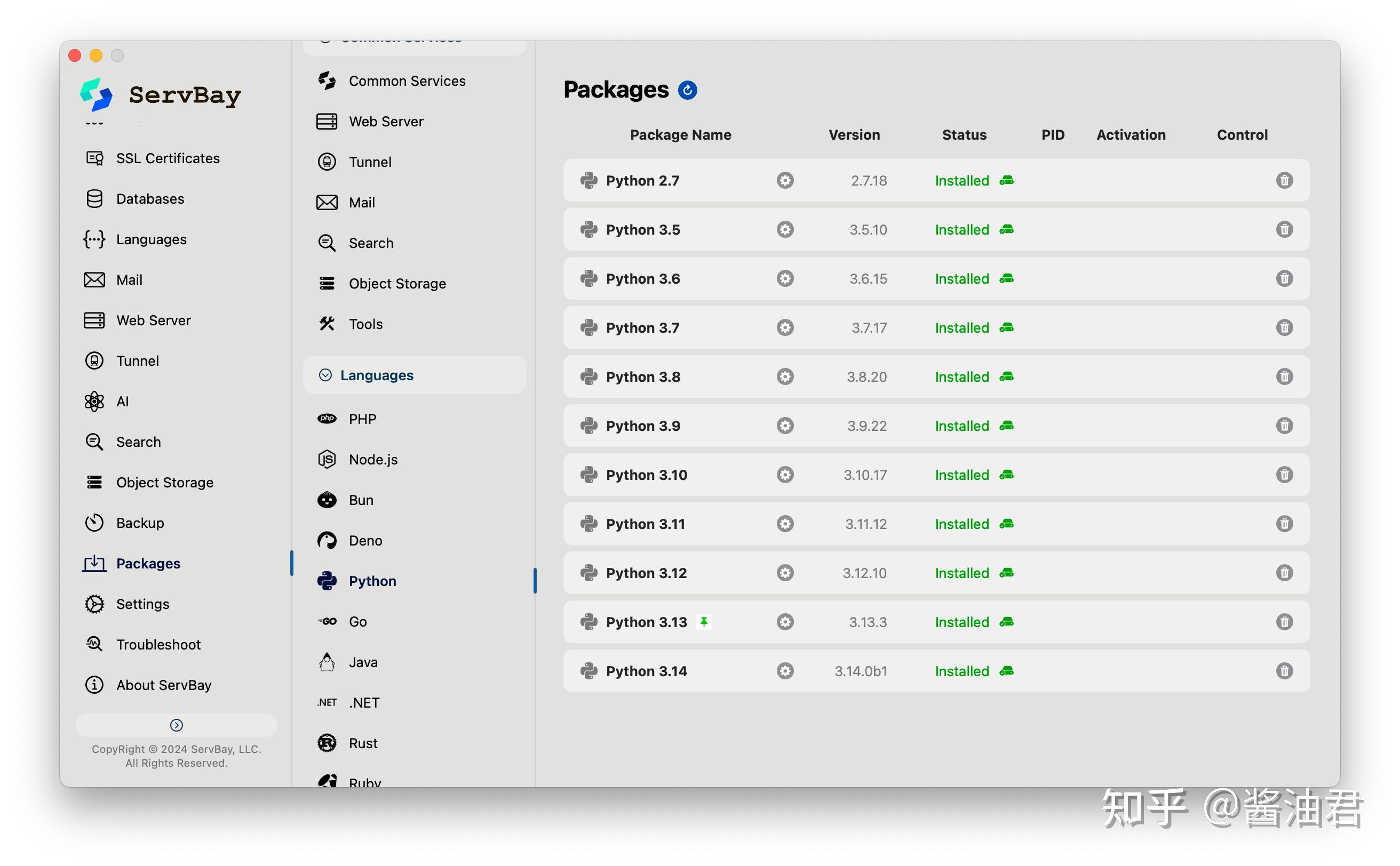
Task: Open Troubleshoot from the sidebar
Action: [x=157, y=644]
